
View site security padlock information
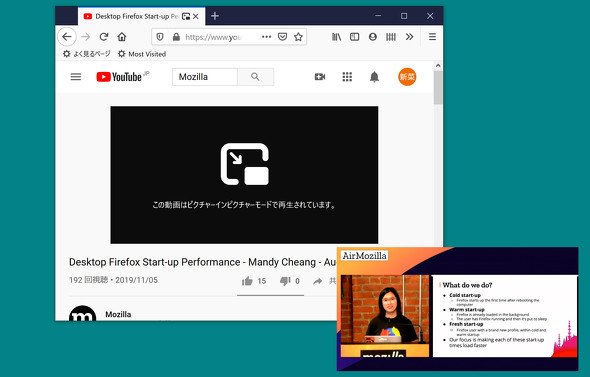tap(176, 37)
